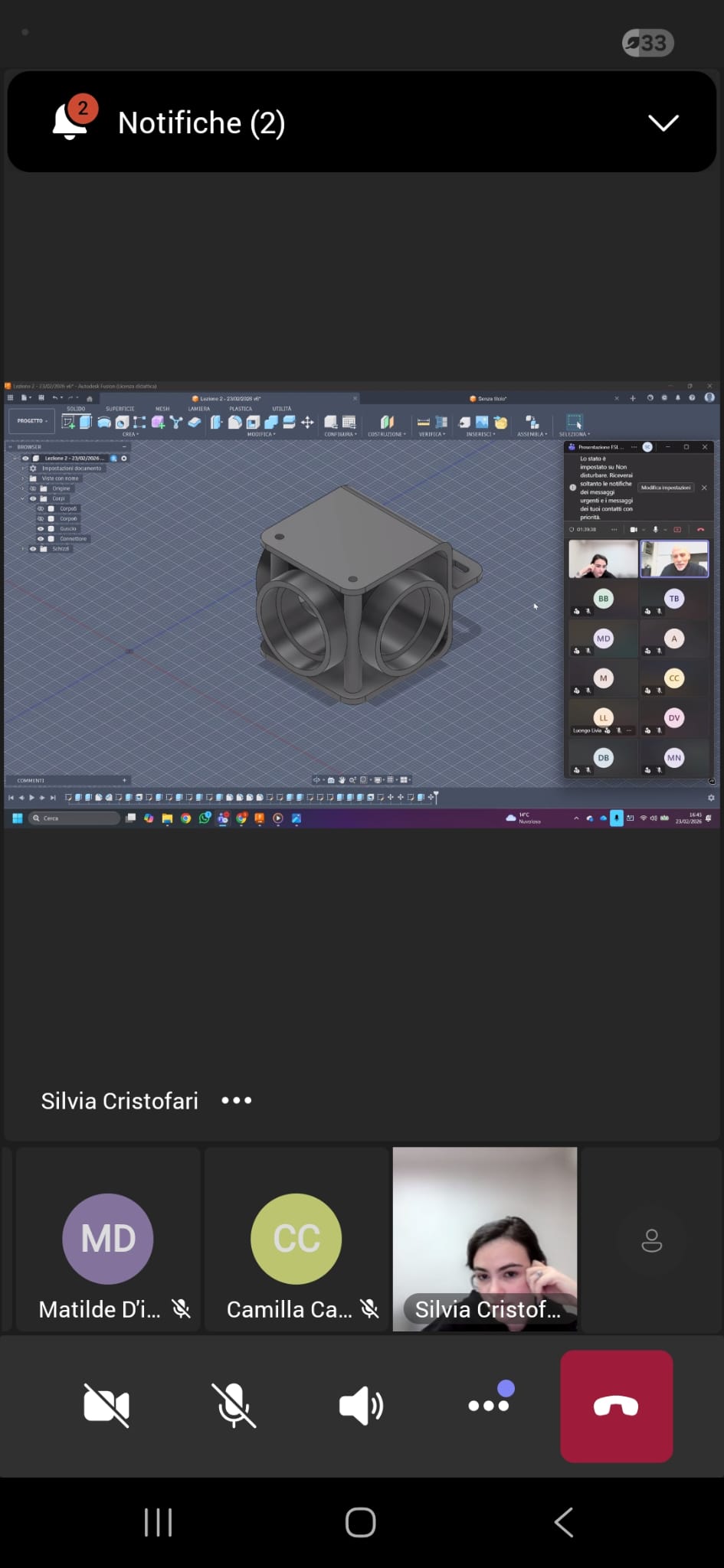Viewport: 724px width, 1568px height.
Task: Open options next to Silvia Cristofari's name
Action: pyautogui.click(x=236, y=1100)
